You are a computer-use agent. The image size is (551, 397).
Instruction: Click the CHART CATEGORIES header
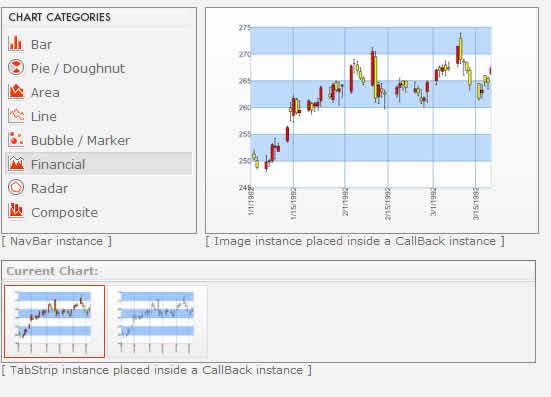point(59,17)
